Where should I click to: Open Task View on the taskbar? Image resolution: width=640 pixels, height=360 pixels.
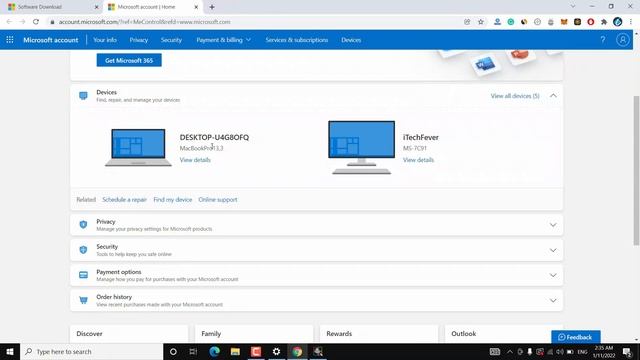[x=193, y=351]
